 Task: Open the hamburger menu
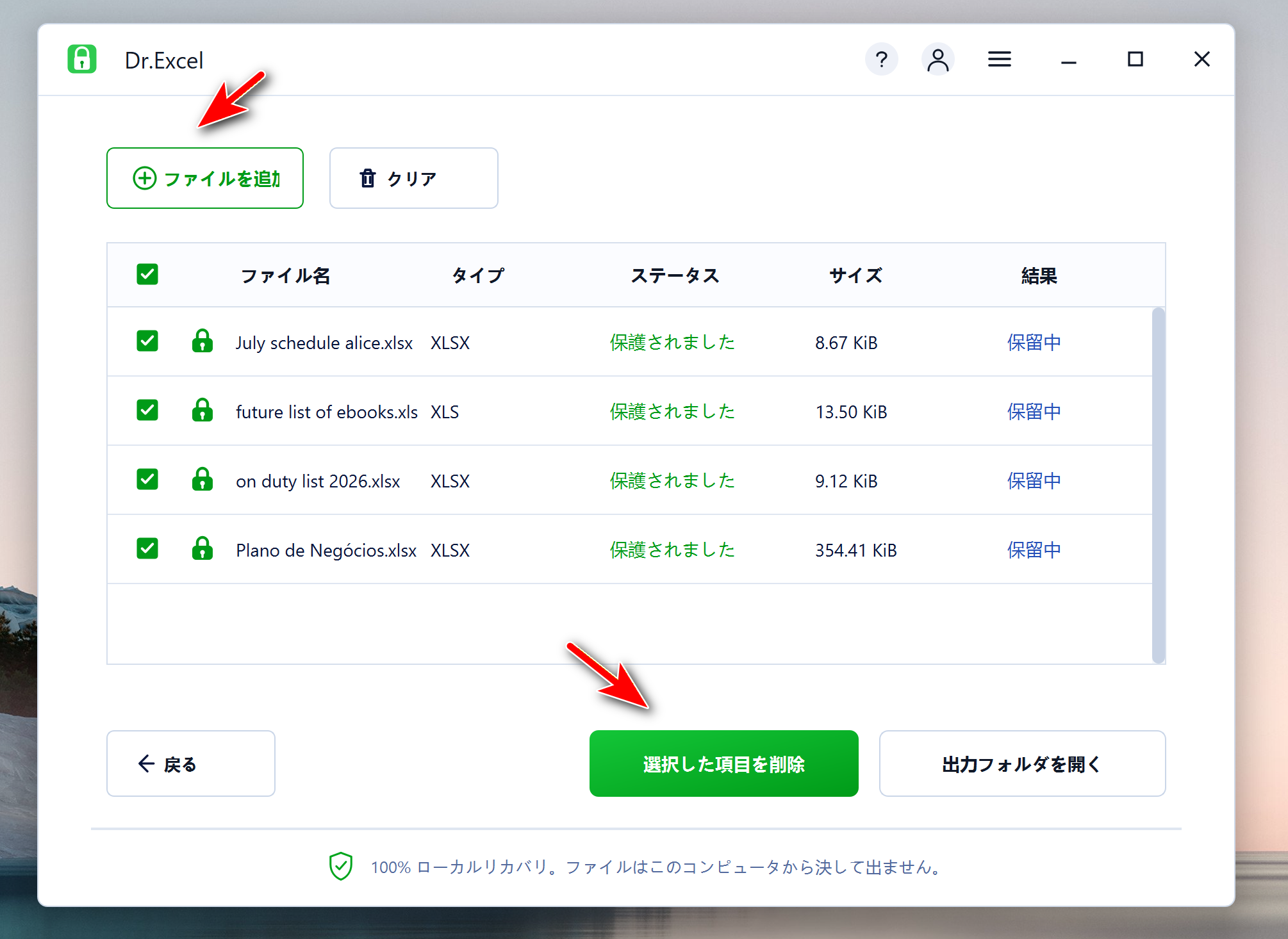[x=999, y=60]
